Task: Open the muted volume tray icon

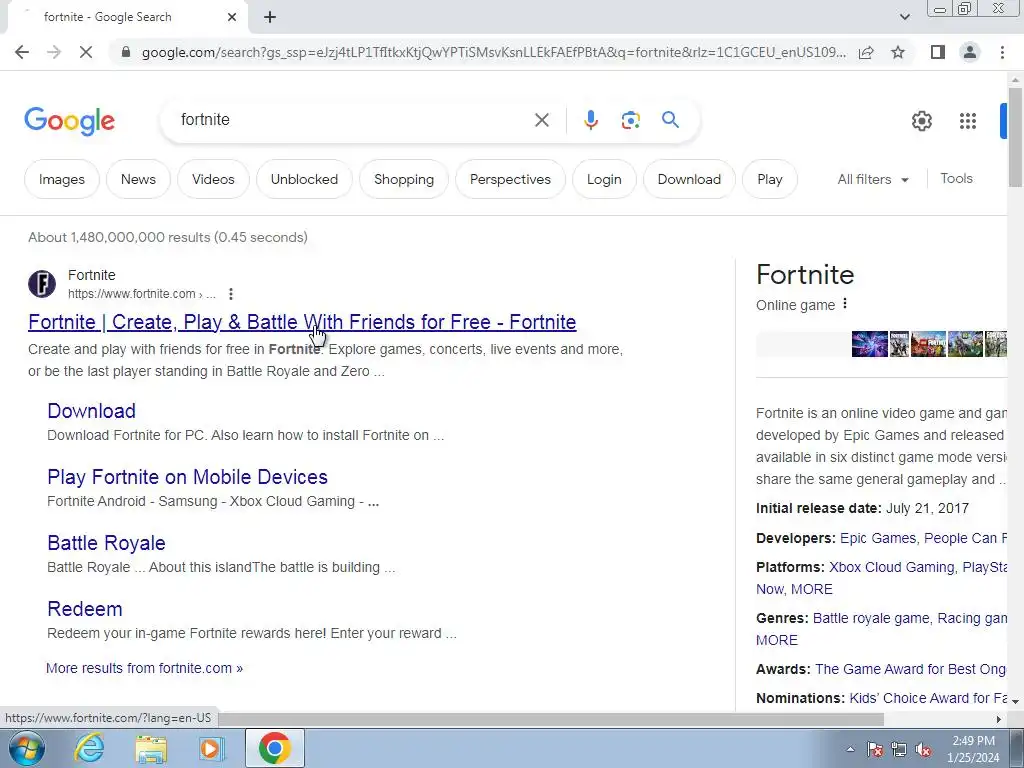Action: [x=923, y=750]
